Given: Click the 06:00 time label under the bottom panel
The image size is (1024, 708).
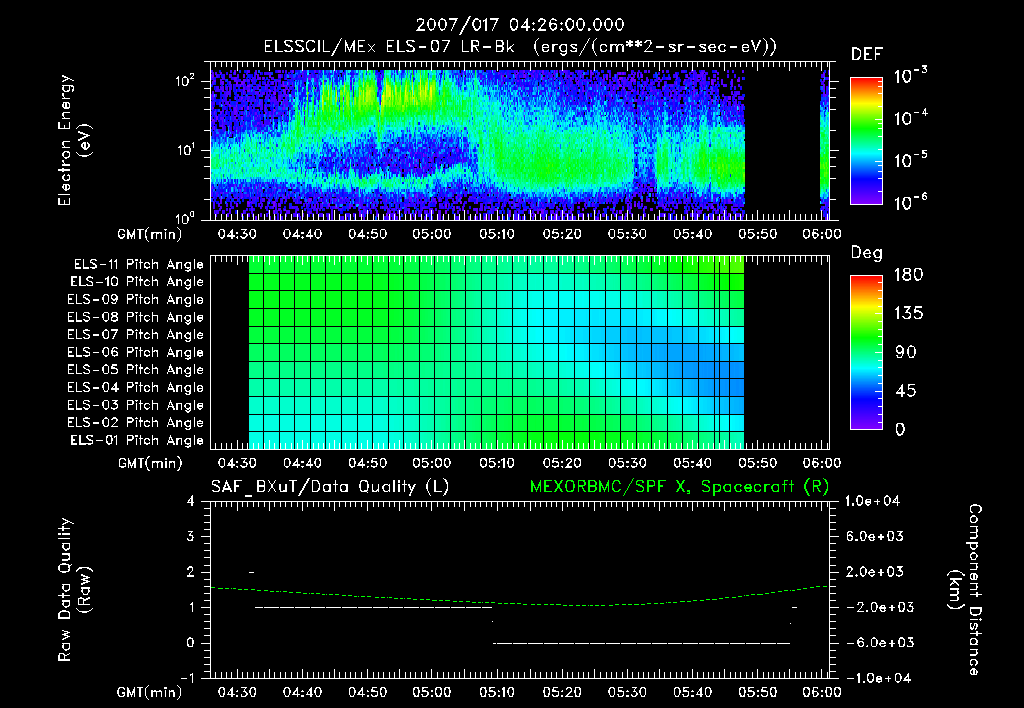Looking at the screenshot, I should [822, 692].
